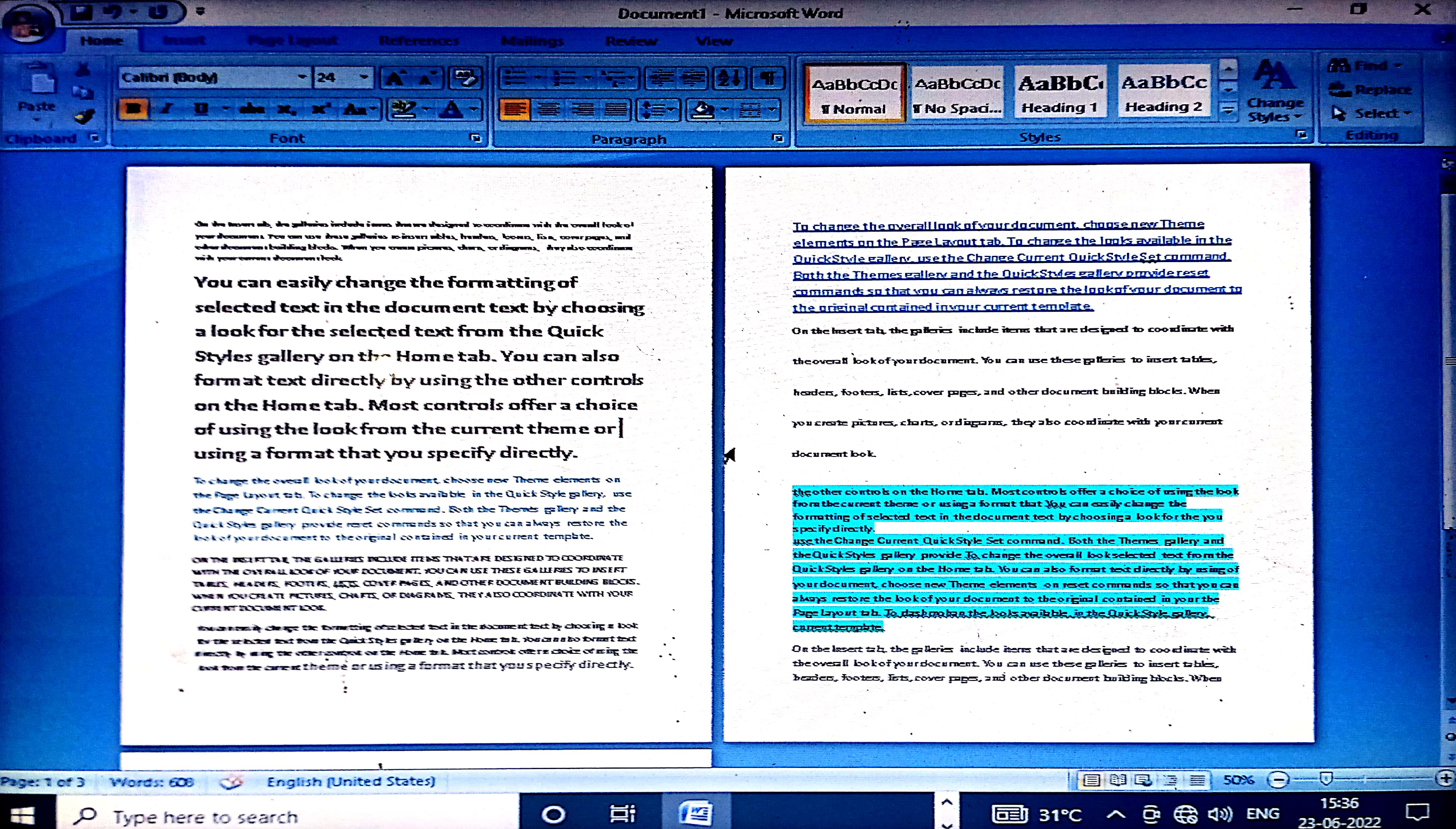Image resolution: width=1456 pixels, height=829 pixels.
Task: Switch to the Page Layout tab
Action: click(293, 41)
